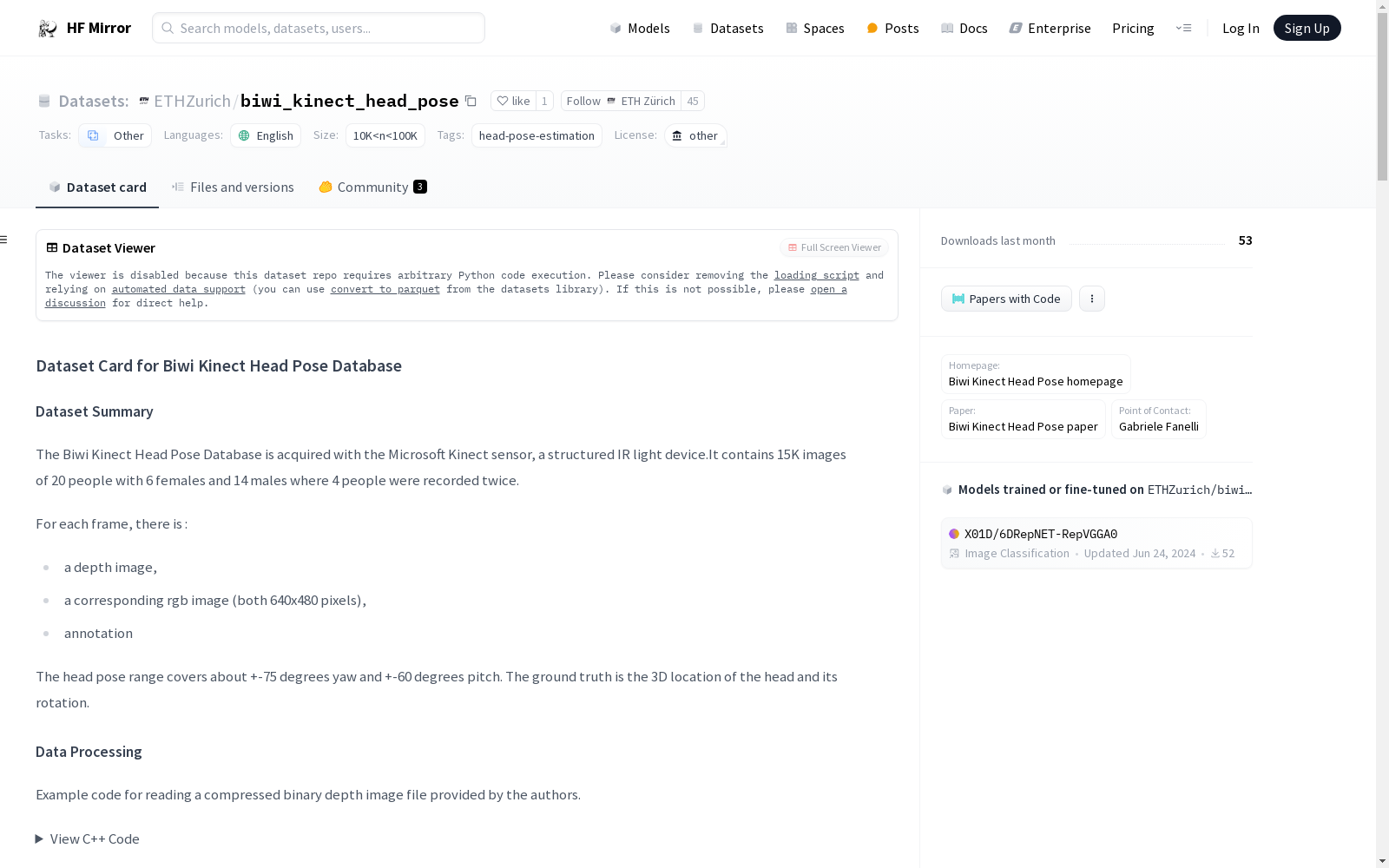Click the heart like button
1389x868 pixels.
coord(513,101)
